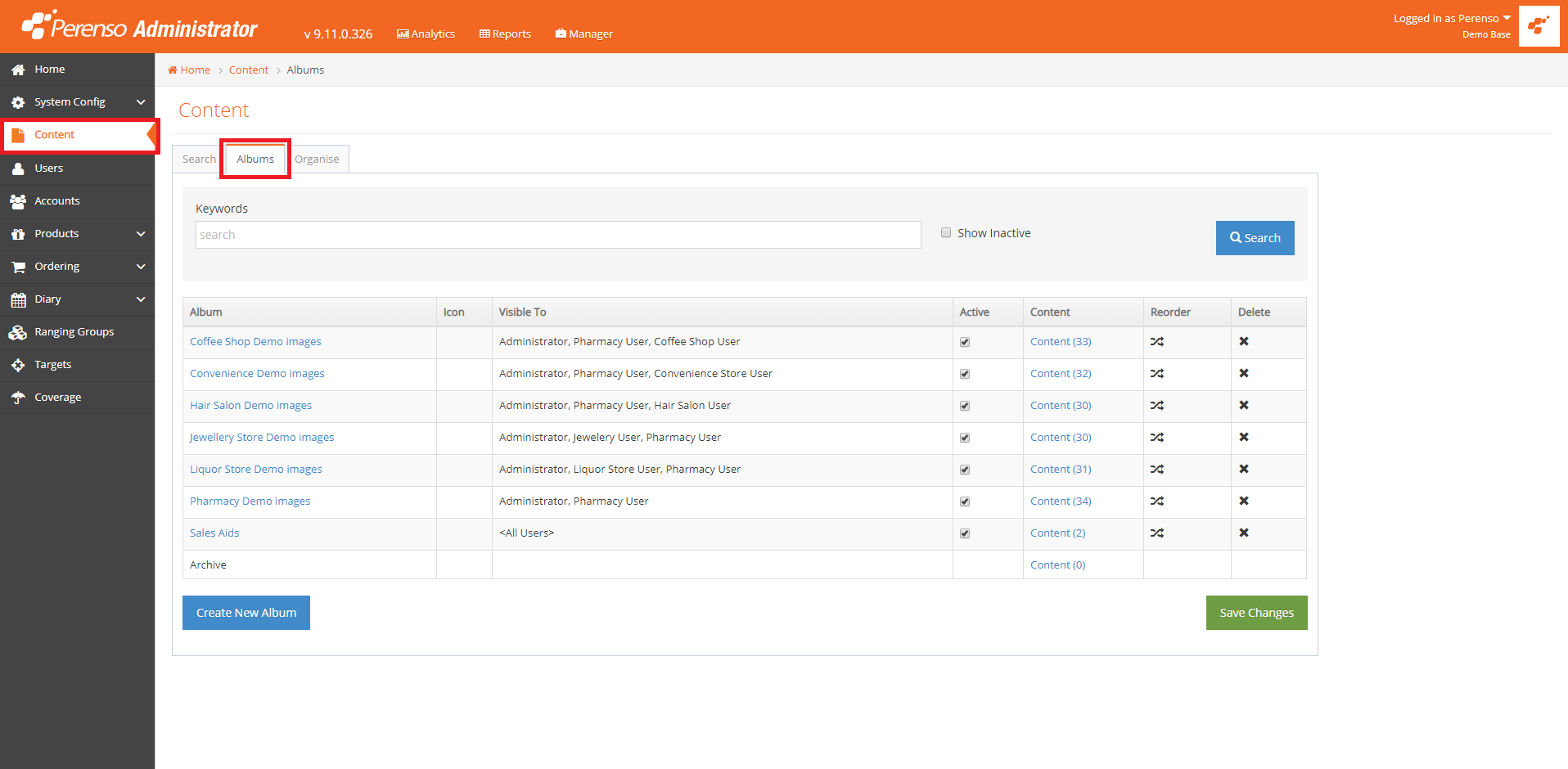Viewport: 1568px width, 769px height.
Task: Click the reorder icon for Sales Aids
Action: coord(1156,533)
